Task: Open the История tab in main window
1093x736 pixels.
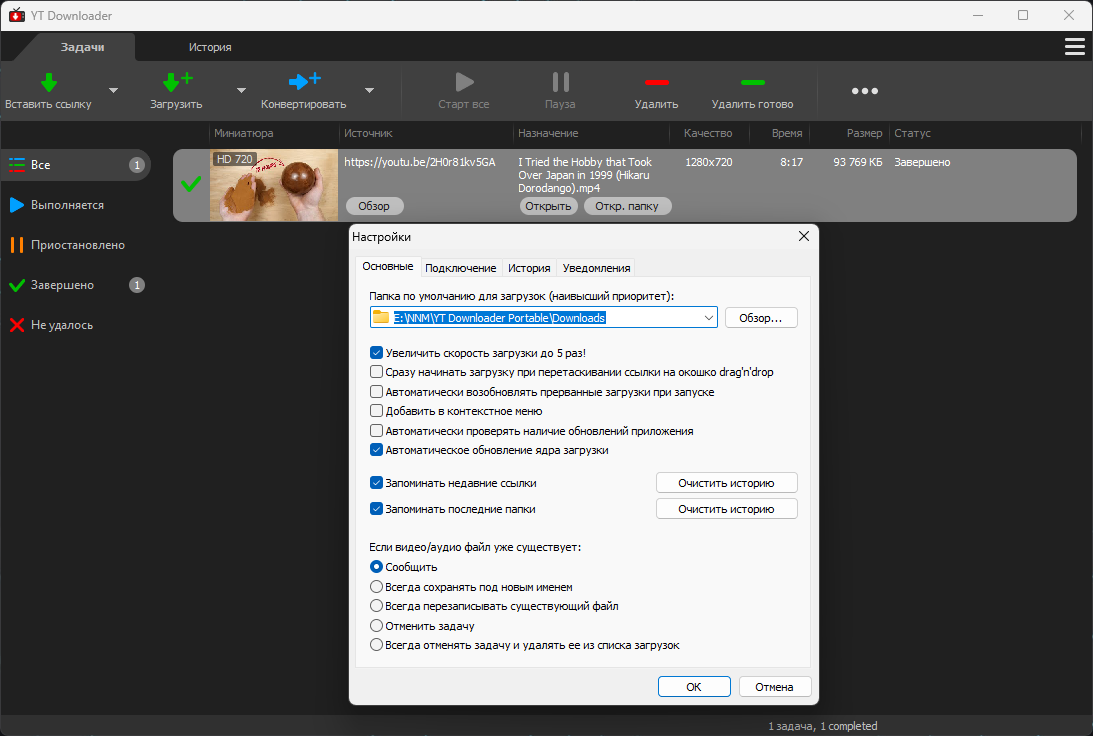Action: coord(210,47)
